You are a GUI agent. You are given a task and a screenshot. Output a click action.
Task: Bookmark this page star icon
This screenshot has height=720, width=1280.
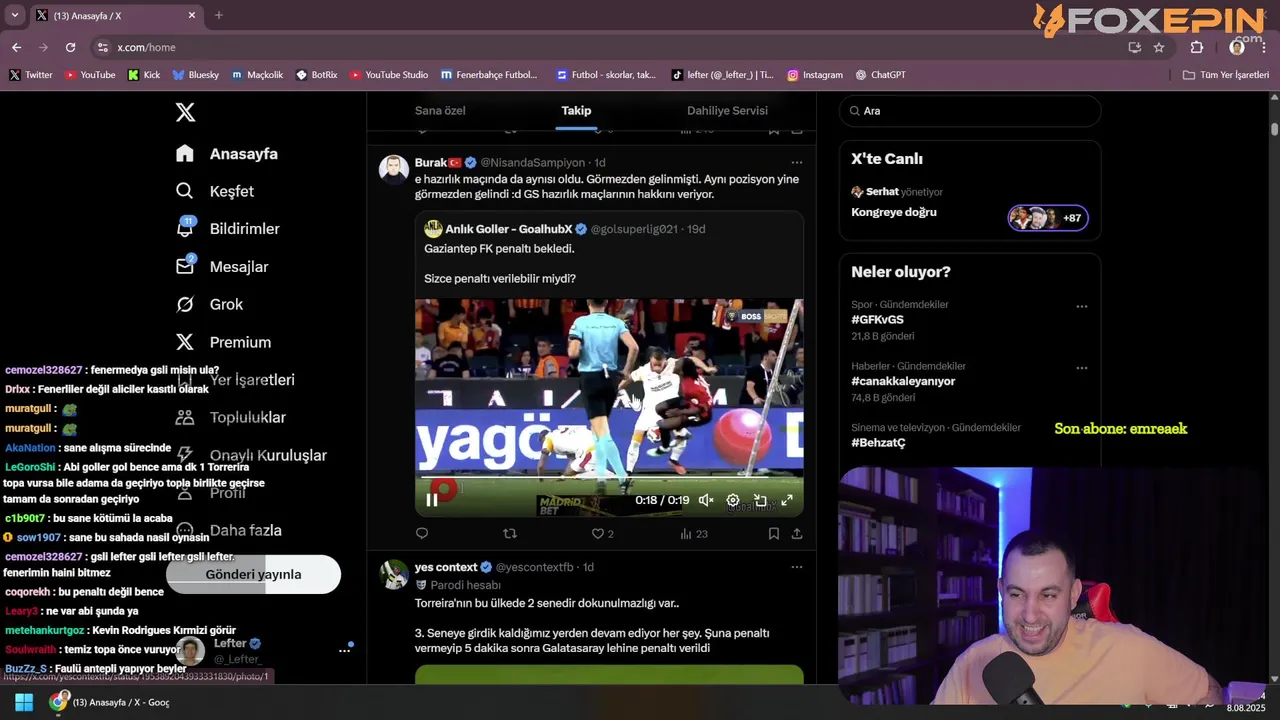[1159, 47]
